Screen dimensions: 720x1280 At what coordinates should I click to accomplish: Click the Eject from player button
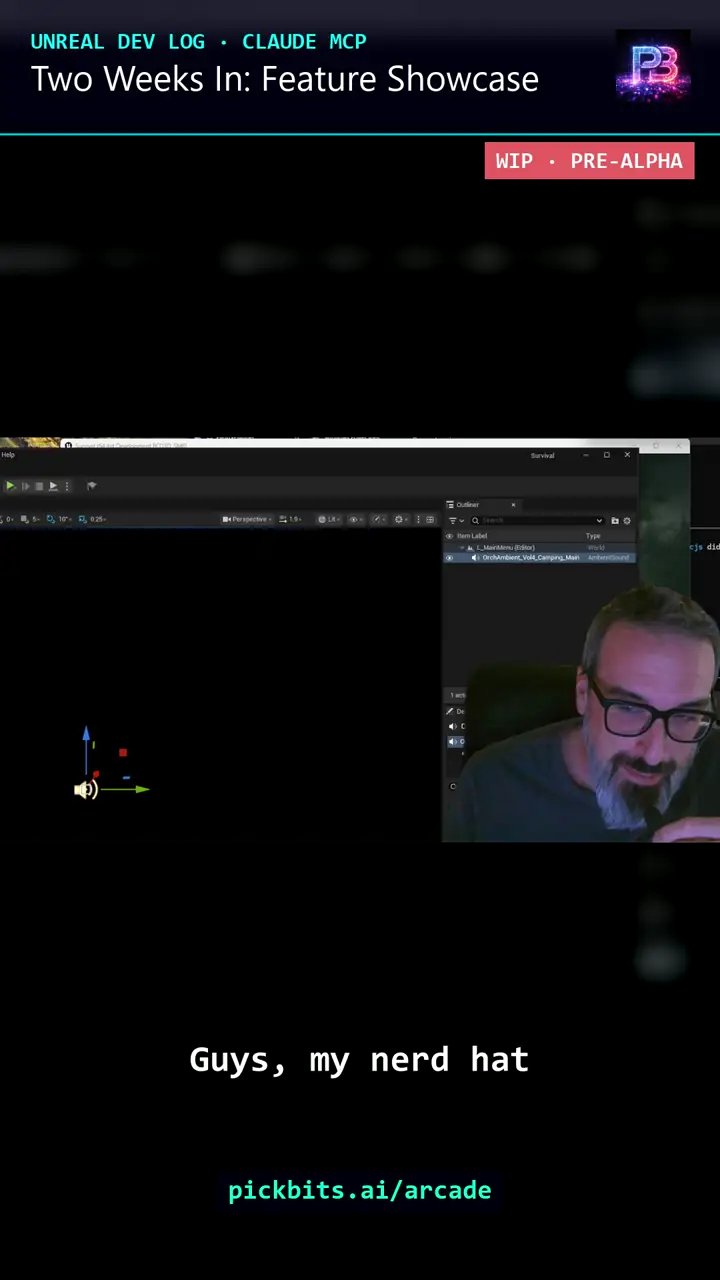point(53,486)
